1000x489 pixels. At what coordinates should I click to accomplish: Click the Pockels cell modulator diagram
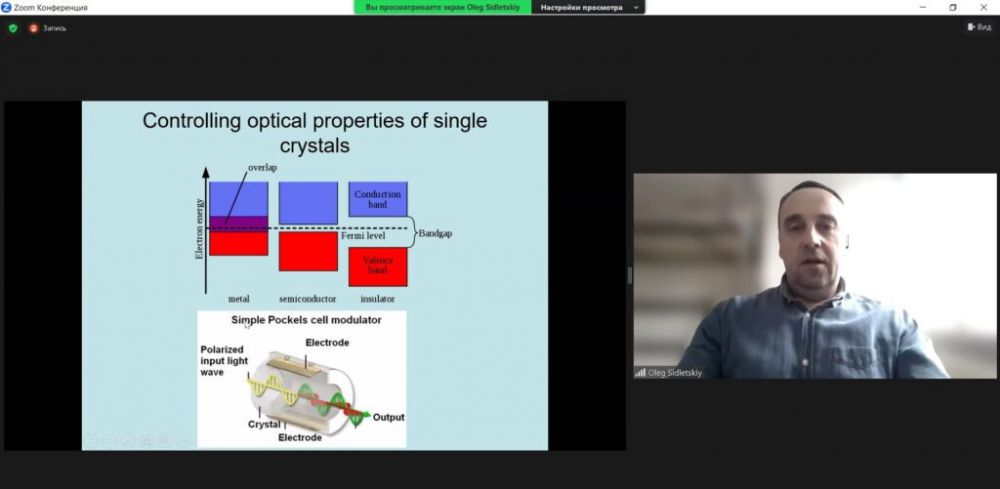point(301,379)
